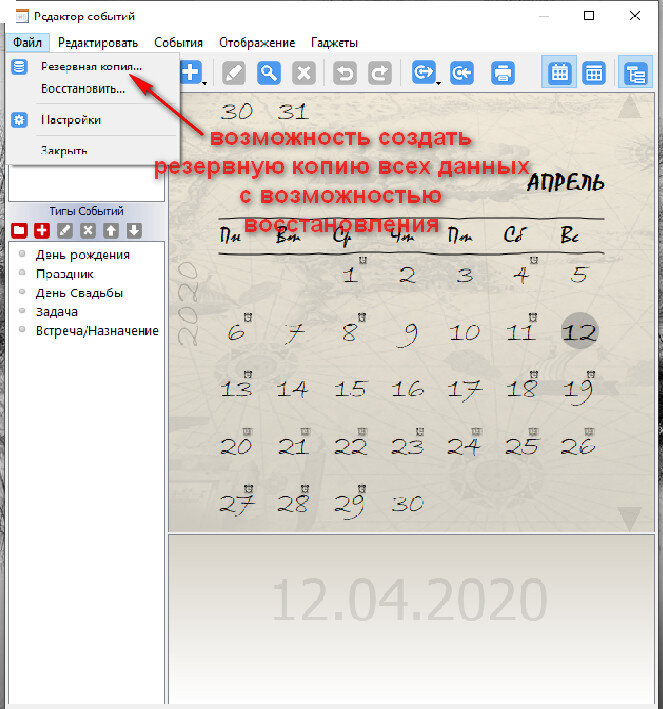Screen dimensions: 663x709
Task: Click the undo arrow icon
Action: (x=345, y=73)
